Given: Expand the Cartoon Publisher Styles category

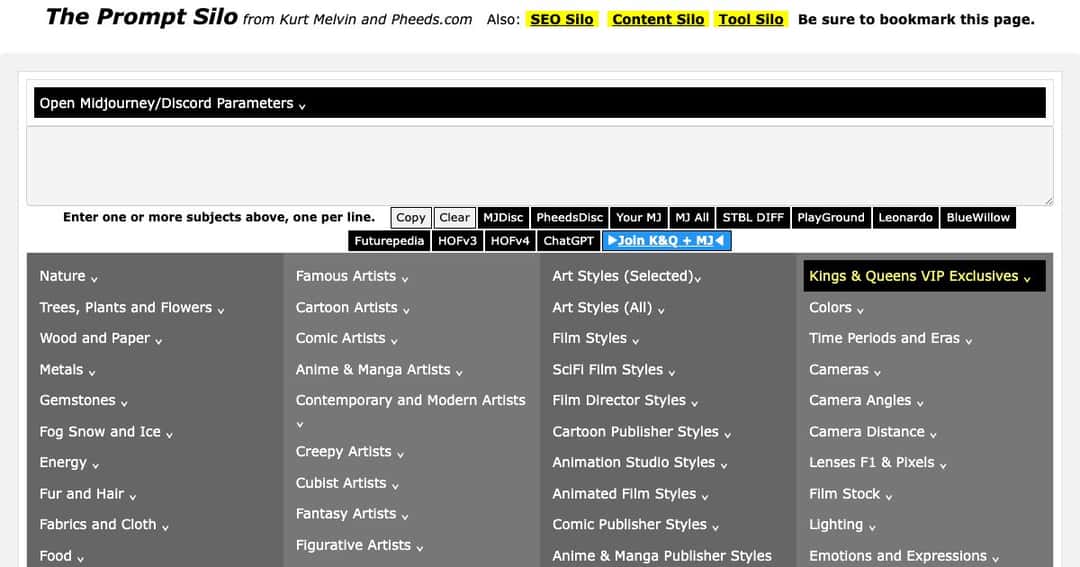Looking at the screenshot, I should [x=642, y=432].
